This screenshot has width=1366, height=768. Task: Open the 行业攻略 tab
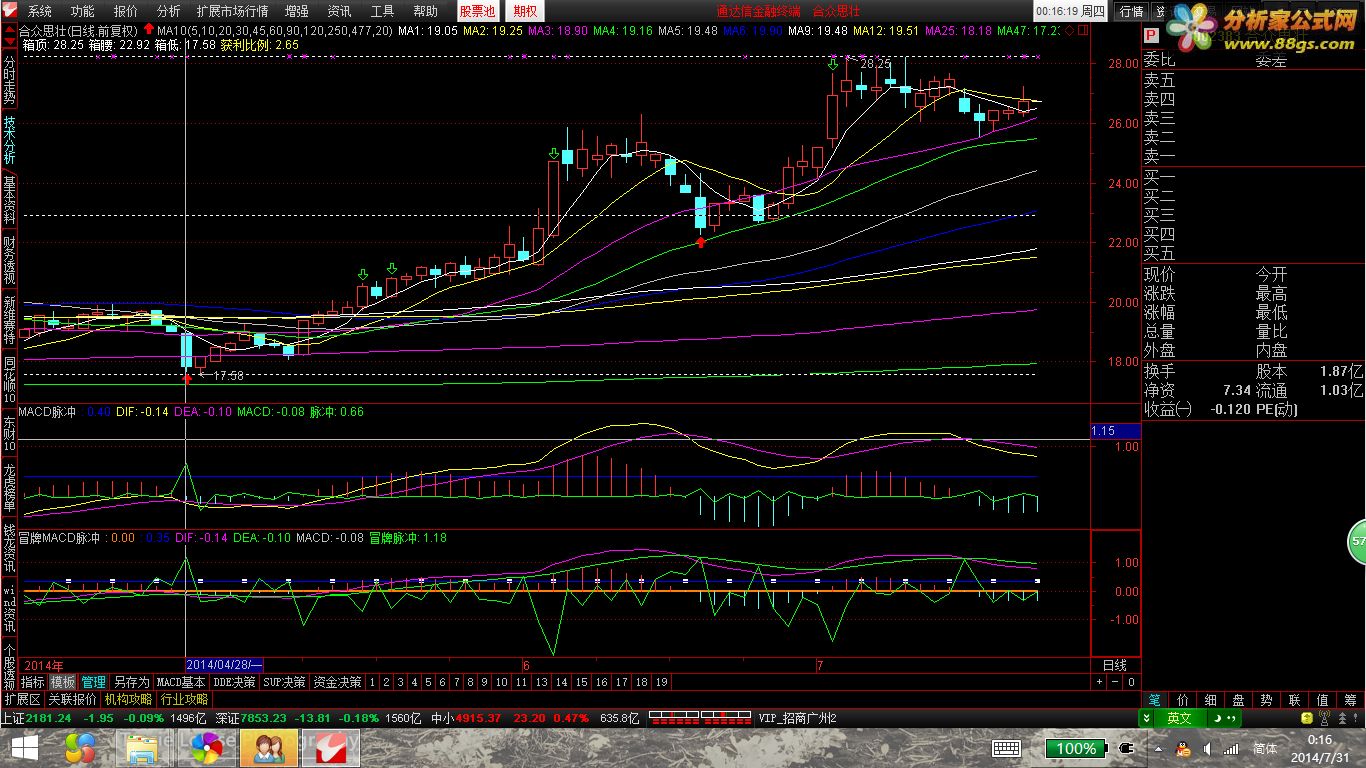click(x=185, y=700)
